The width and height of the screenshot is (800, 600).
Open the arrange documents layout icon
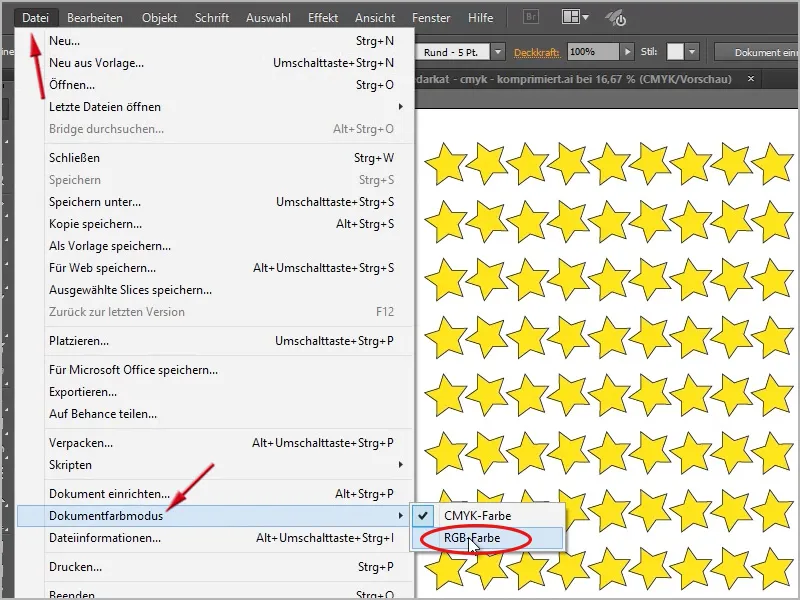coord(575,17)
